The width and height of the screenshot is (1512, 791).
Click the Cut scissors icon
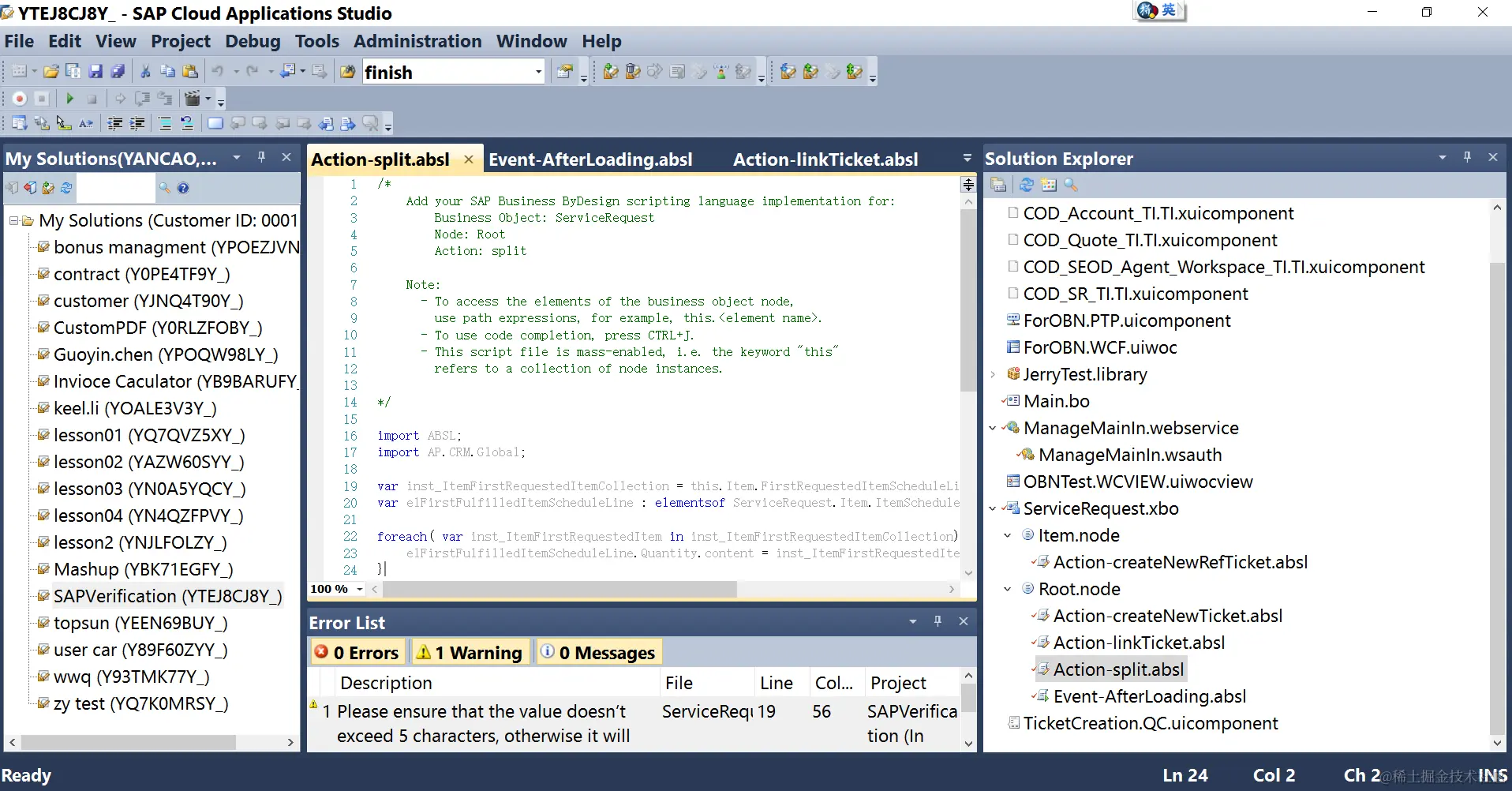145,72
